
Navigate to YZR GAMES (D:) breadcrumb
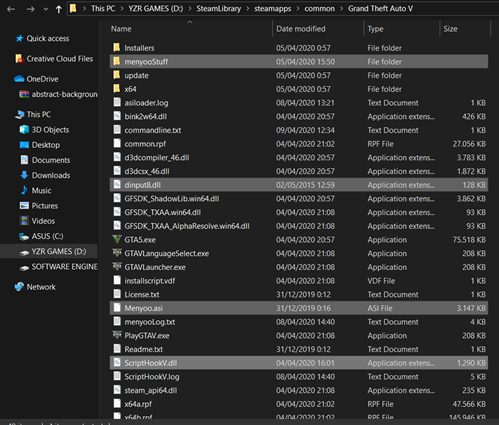(x=156, y=9)
